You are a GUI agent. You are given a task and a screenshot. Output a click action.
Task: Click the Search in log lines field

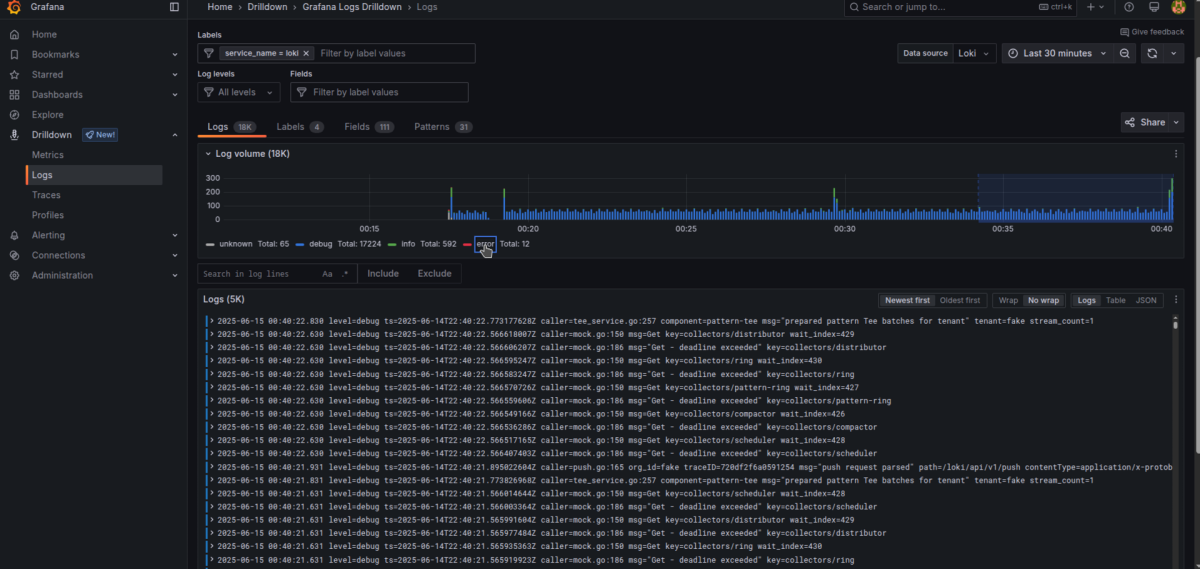(x=257, y=274)
